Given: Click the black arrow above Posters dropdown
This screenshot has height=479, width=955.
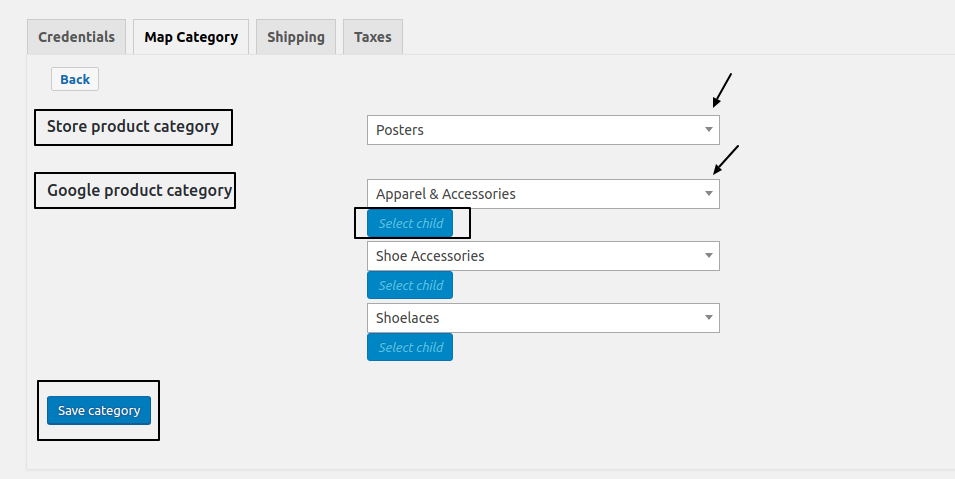Looking at the screenshot, I should 722,90.
